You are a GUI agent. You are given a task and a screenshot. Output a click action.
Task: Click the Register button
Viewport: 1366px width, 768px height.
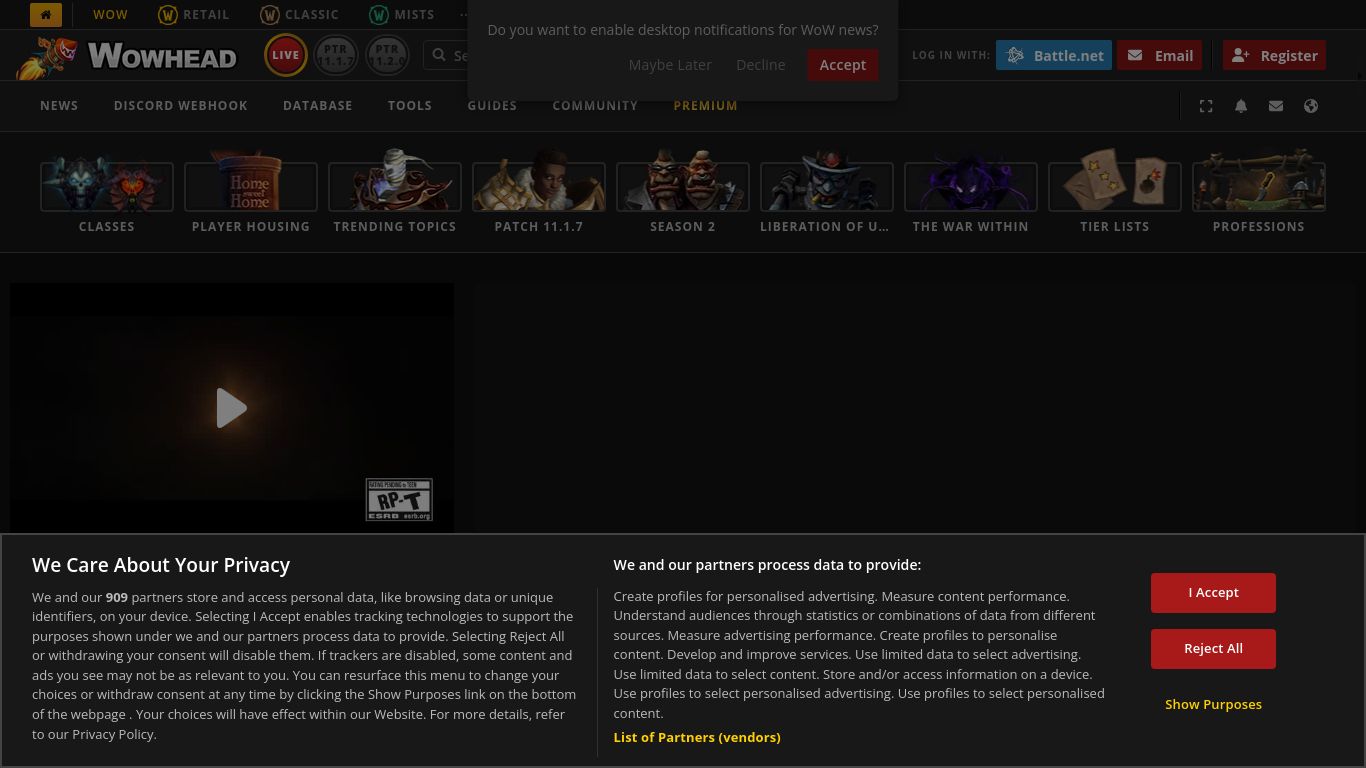point(1274,55)
